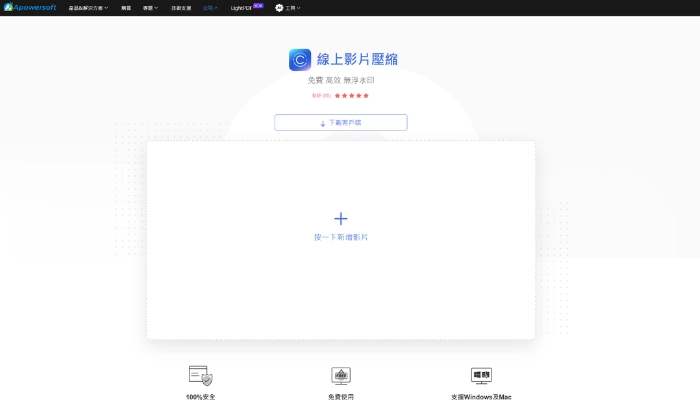Viewport: 700px width, 400px height.
Task: Click the 線上影片壓縮 page title
Action: coord(357,59)
